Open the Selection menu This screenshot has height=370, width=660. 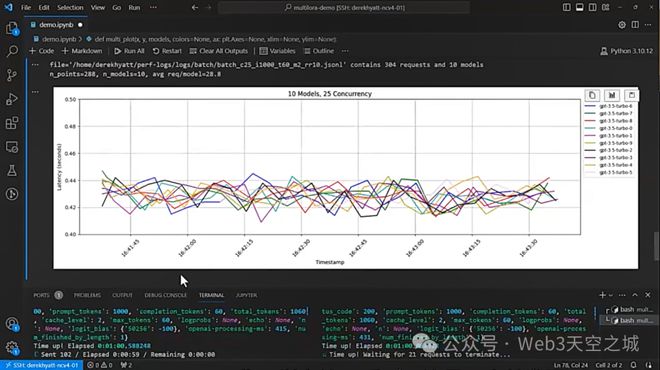[x=70, y=8]
